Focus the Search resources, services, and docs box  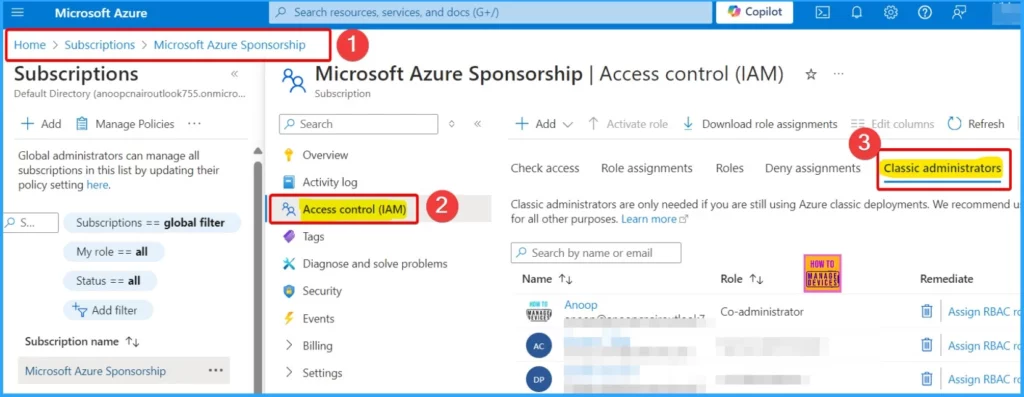click(x=490, y=12)
